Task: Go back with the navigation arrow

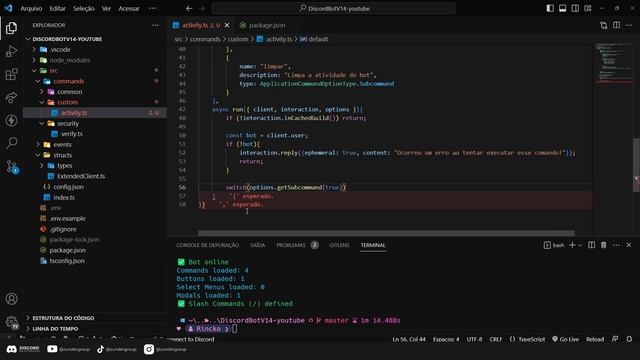Action: point(189,8)
